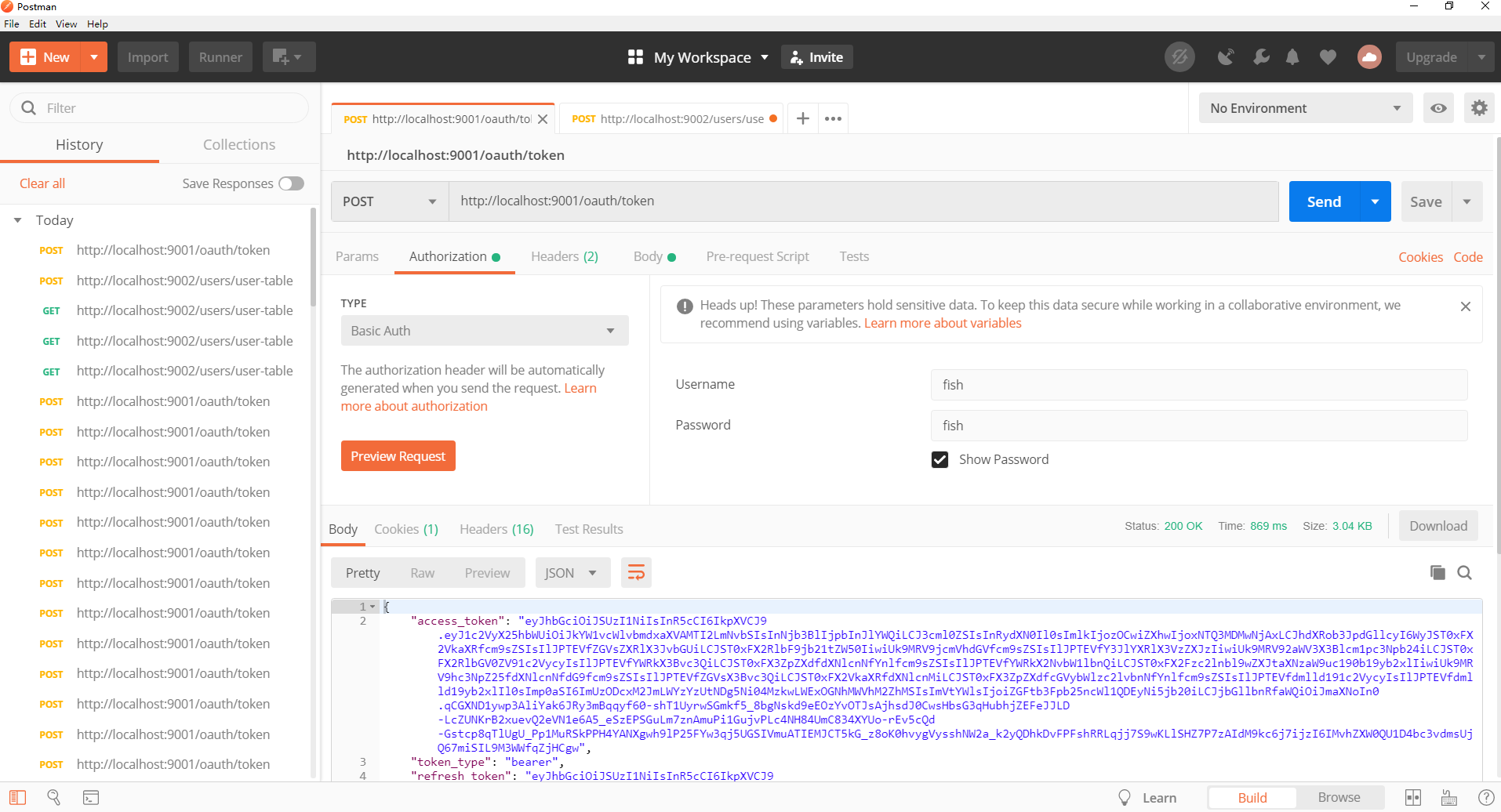Click the sidebar Filter search field

click(x=159, y=108)
